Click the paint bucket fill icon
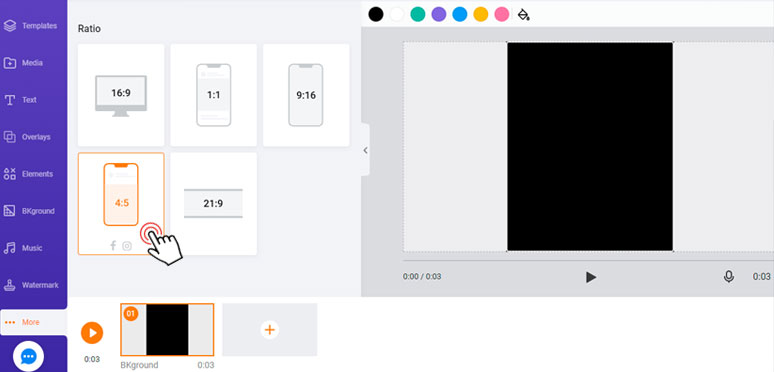774x372 pixels. point(523,14)
